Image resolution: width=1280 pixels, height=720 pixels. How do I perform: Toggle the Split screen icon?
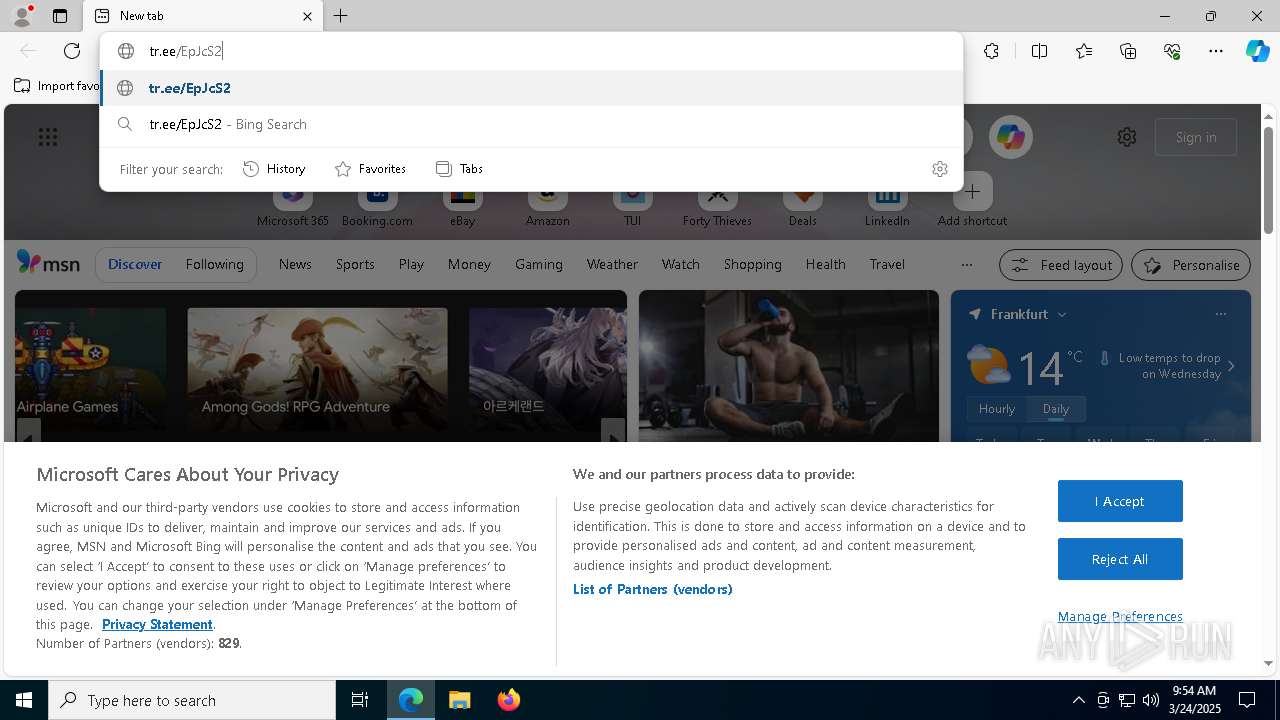[x=1039, y=51]
